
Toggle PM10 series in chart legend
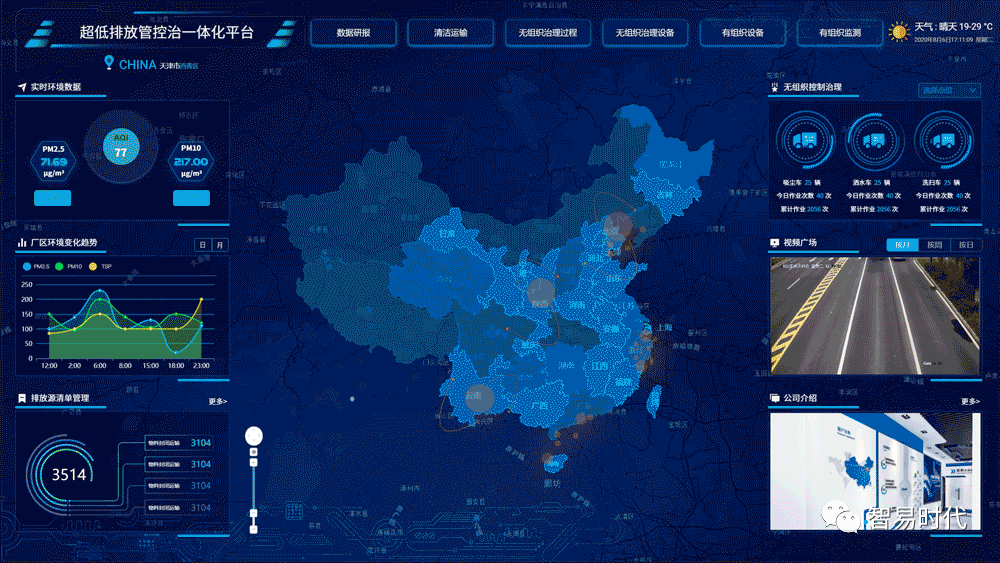pos(69,267)
